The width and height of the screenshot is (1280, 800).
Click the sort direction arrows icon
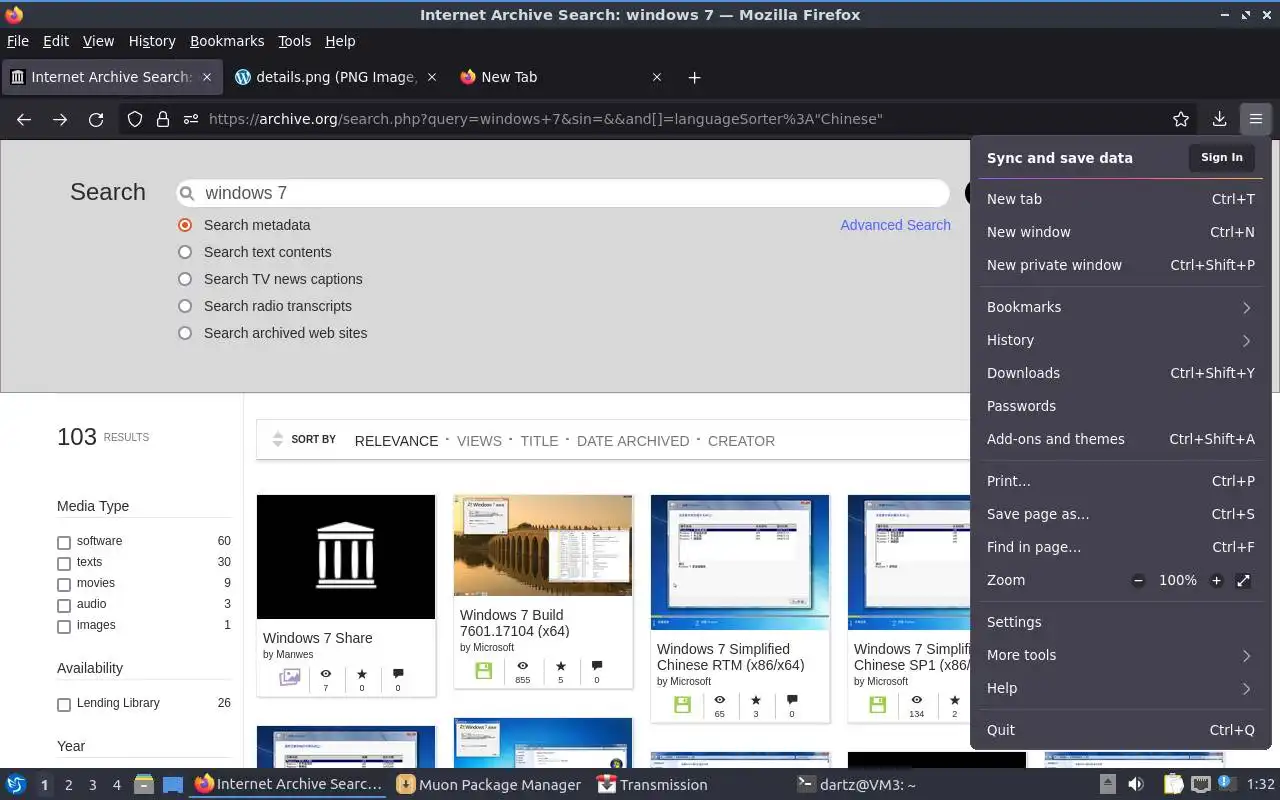pos(278,439)
